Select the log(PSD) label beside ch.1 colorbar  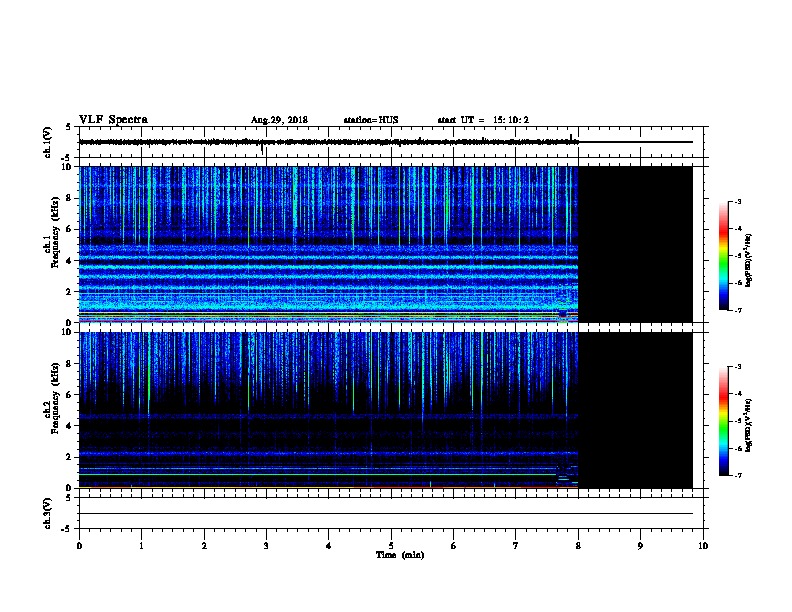tap(748, 260)
